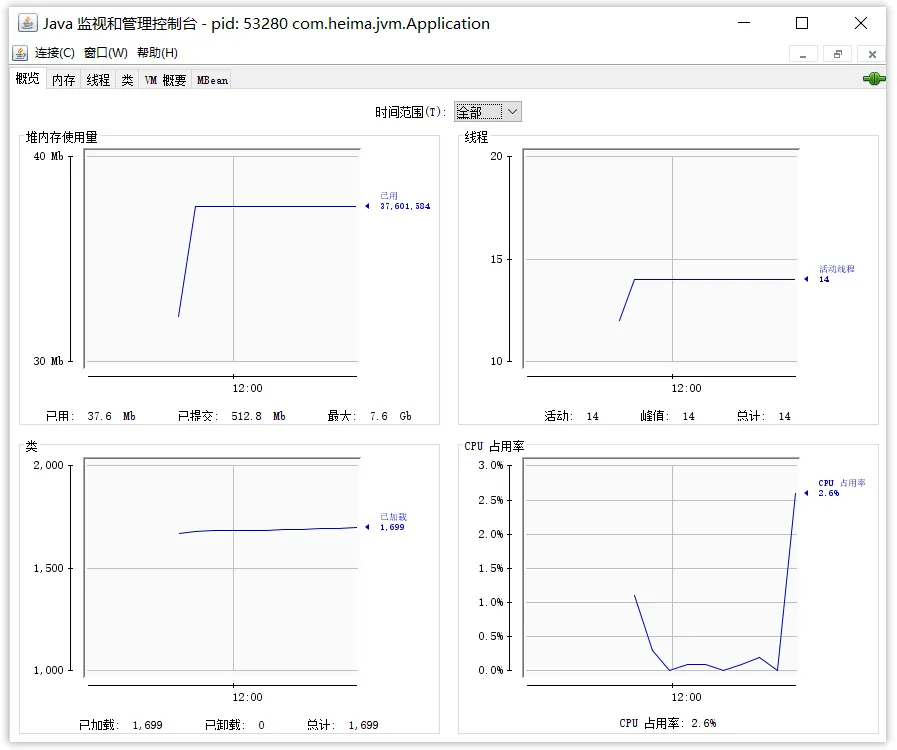Screen dimensions: 897x750
Task: Click the 活动线程 14 marker arrow
Action: point(806,279)
